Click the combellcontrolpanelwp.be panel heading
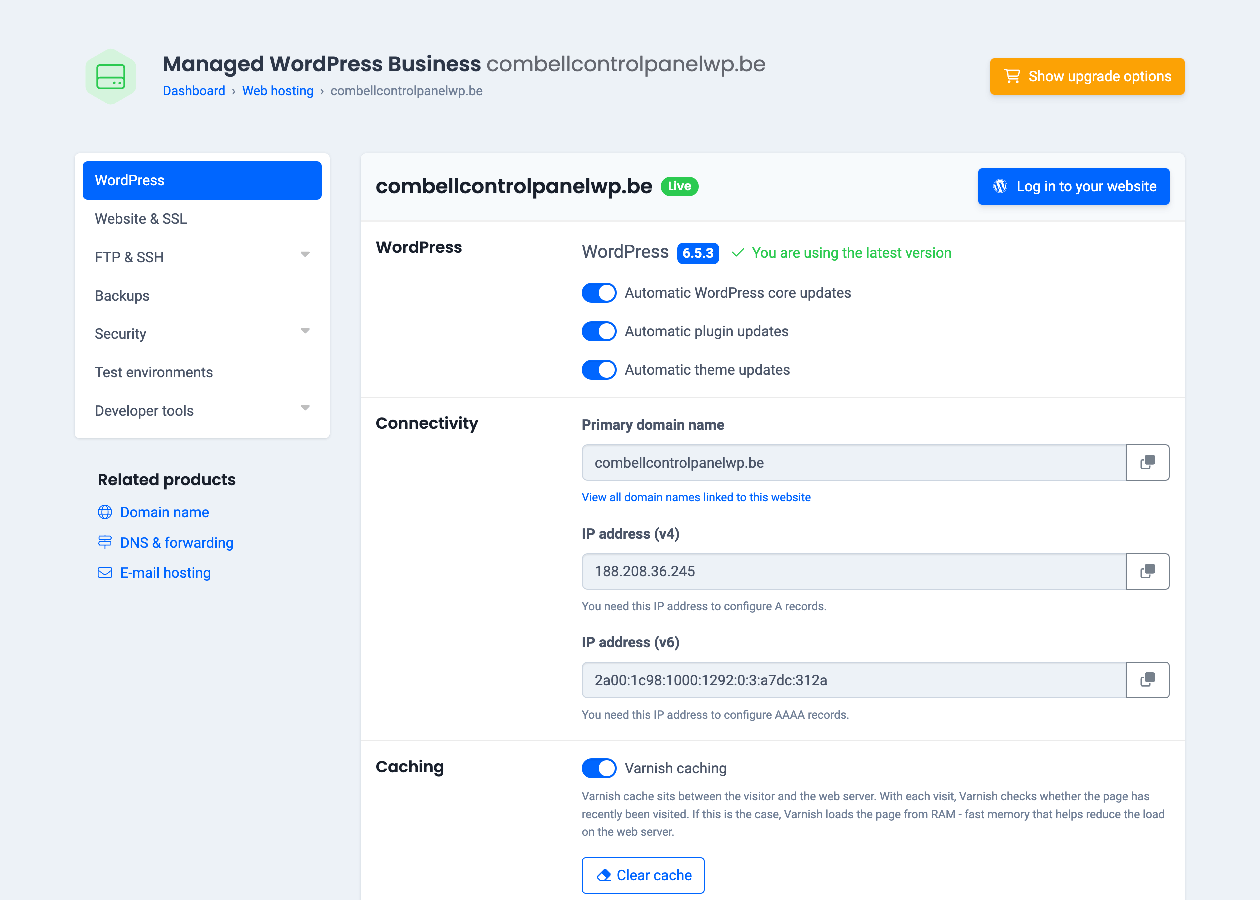1260x900 pixels. (514, 186)
